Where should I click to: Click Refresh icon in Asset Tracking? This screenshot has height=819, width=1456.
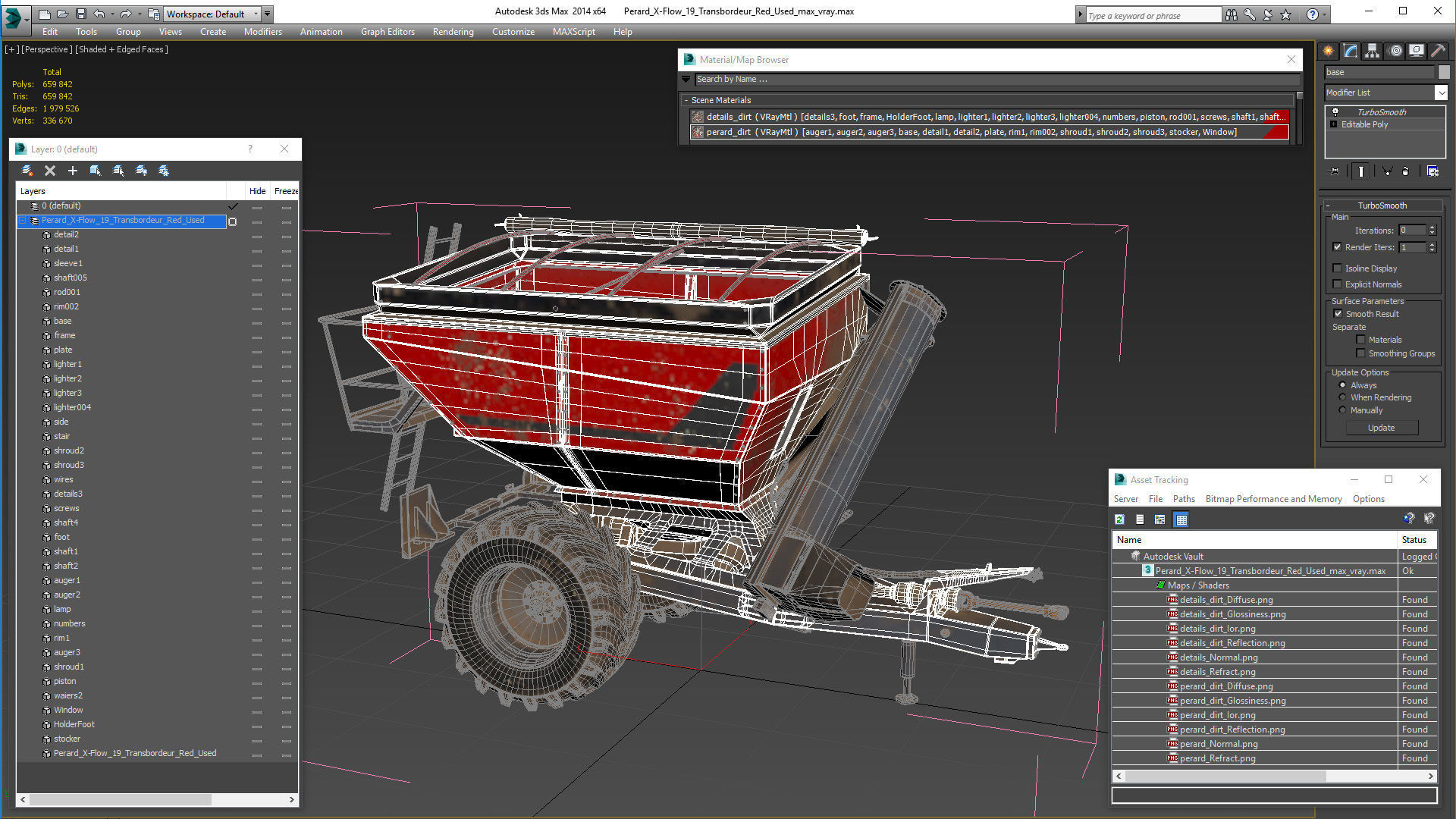[x=1119, y=519]
